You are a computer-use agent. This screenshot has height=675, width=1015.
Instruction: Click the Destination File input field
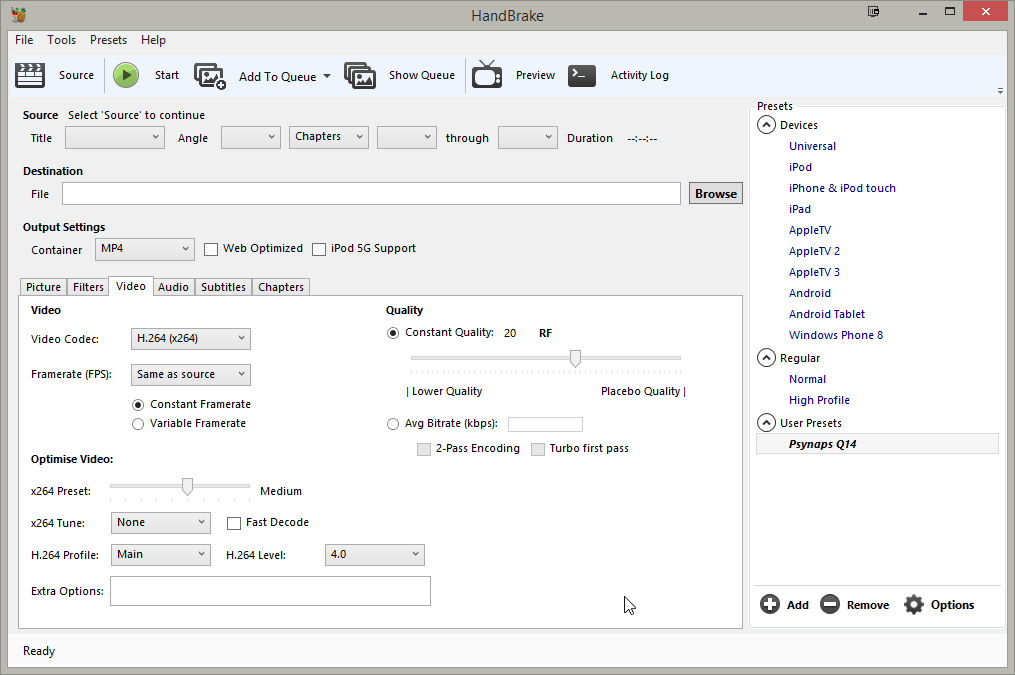(372, 194)
